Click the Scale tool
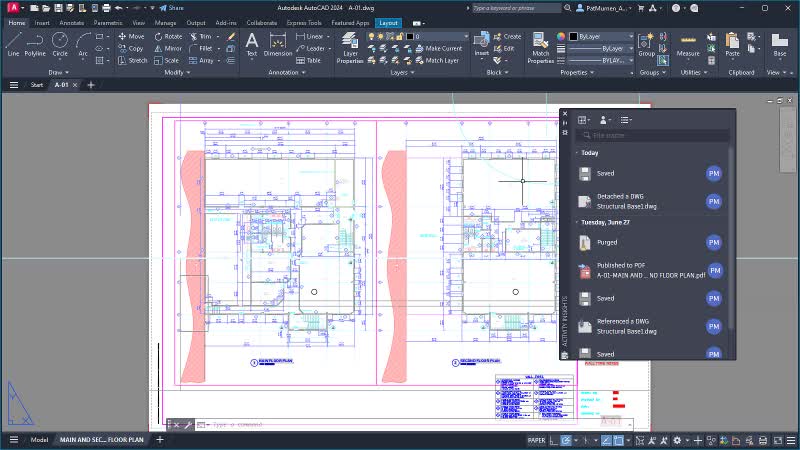 pyautogui.click(x=166, y=60)
